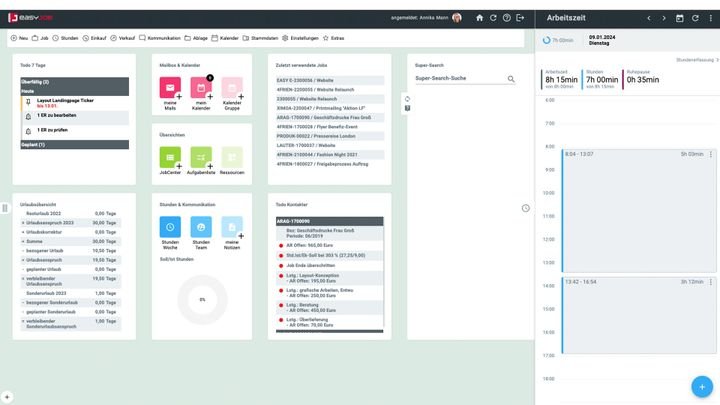Click the Soll/Ist Stunden 0% donut chart
The width and height of the screenshot is (720, 405).
coord(202,300)
